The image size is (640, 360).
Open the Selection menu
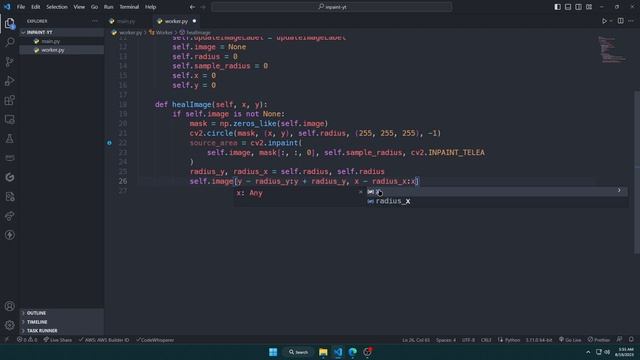(x=57, y=7)
